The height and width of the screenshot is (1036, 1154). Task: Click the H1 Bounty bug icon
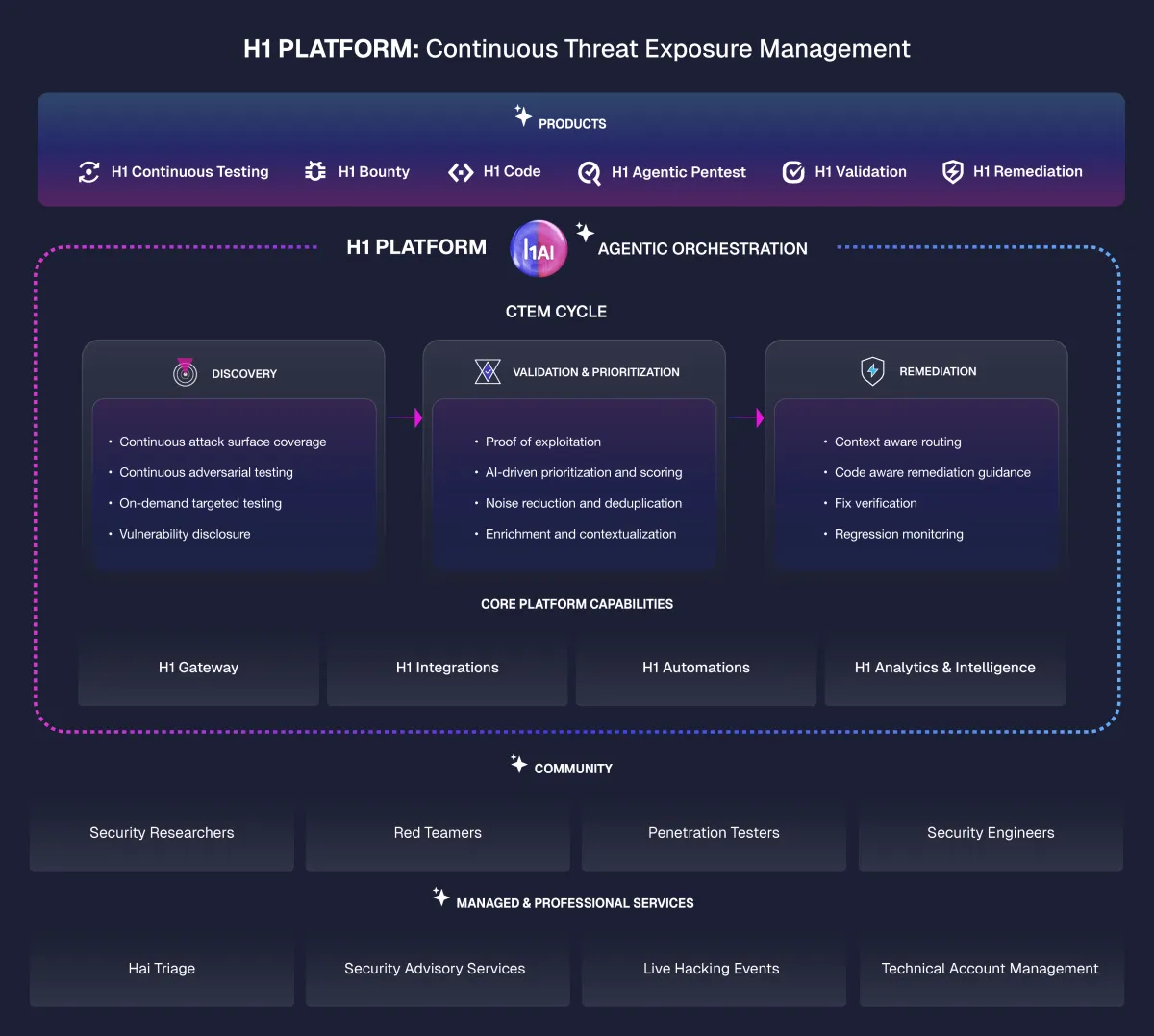pos(315,171)
